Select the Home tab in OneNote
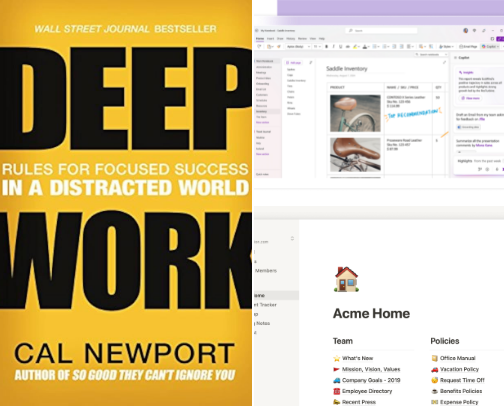 click(x=260, y=39)
